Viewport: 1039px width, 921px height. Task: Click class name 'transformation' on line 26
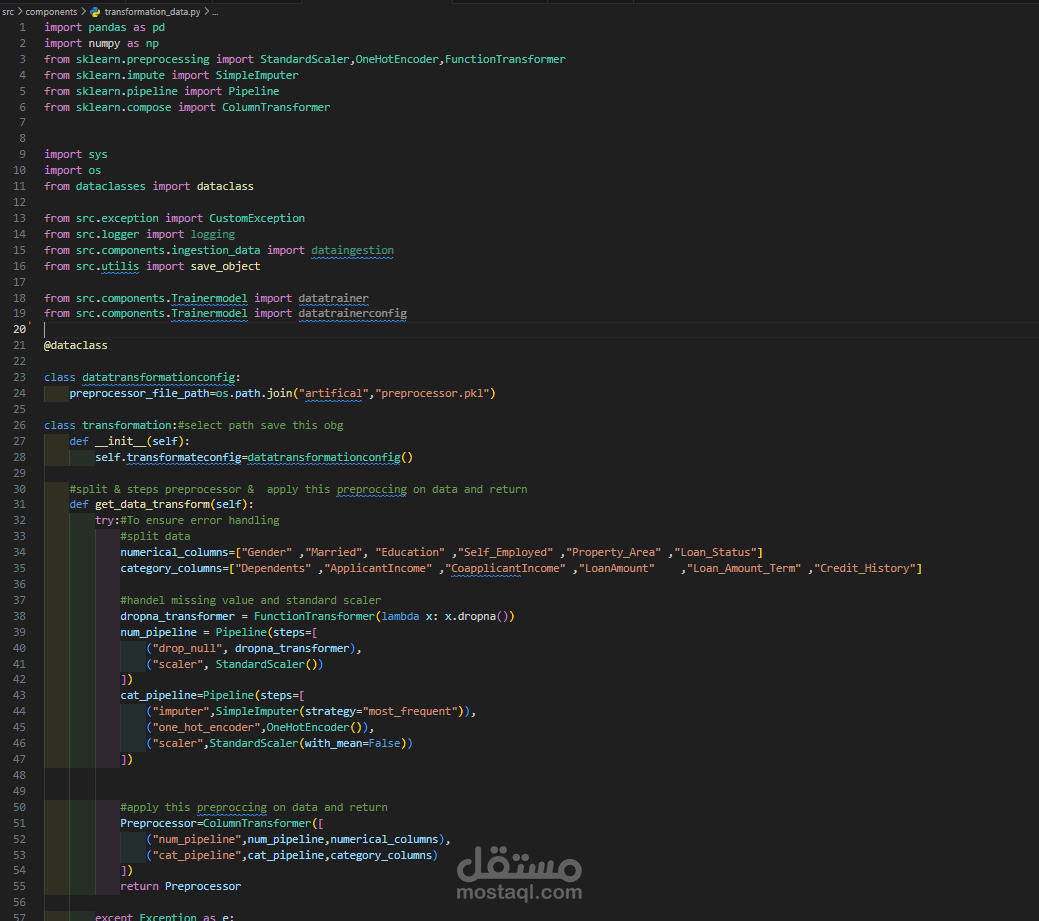coord(127,425)
